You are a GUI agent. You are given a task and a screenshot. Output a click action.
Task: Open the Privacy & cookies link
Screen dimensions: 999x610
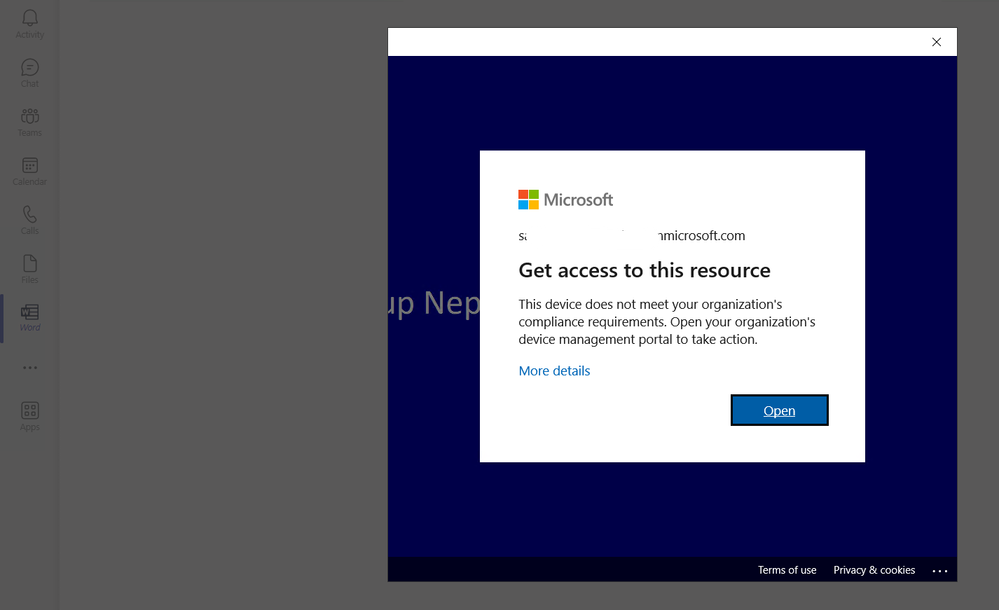874,570
